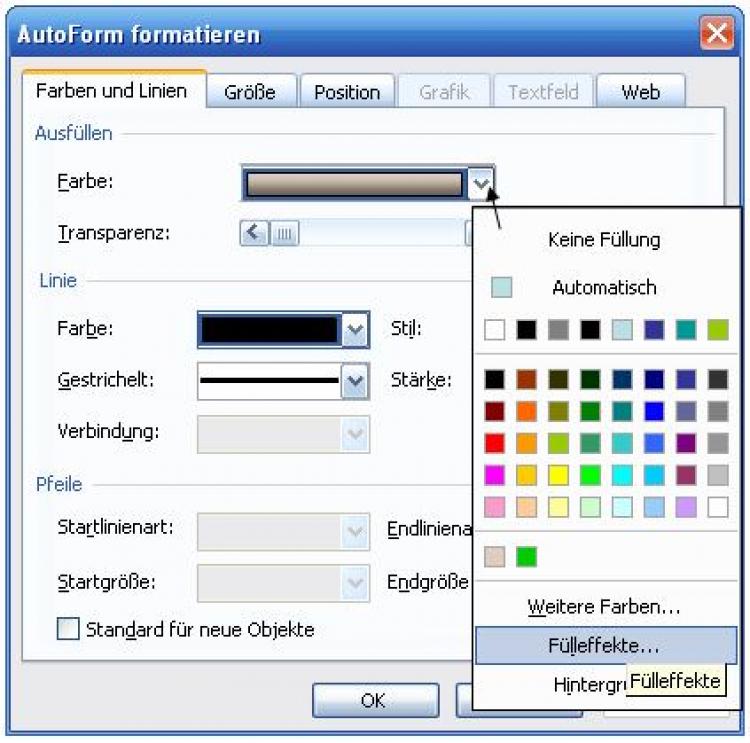Enable Standard für neue Objekte checkbox
The height and width of the screenshot is (743, 750).
(68, 629)
